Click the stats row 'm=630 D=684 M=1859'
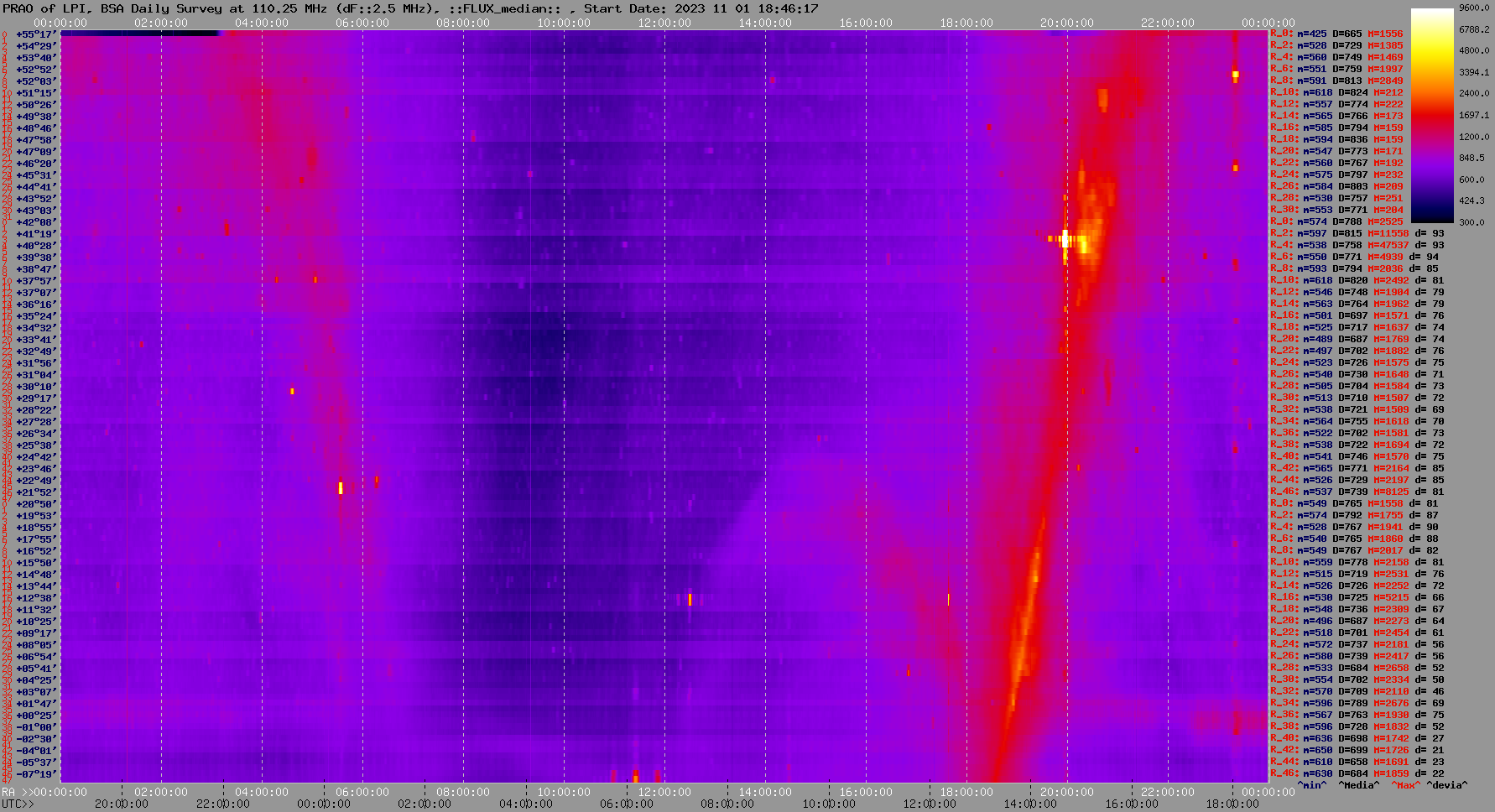The image size is (1495, 812). 1357,774
